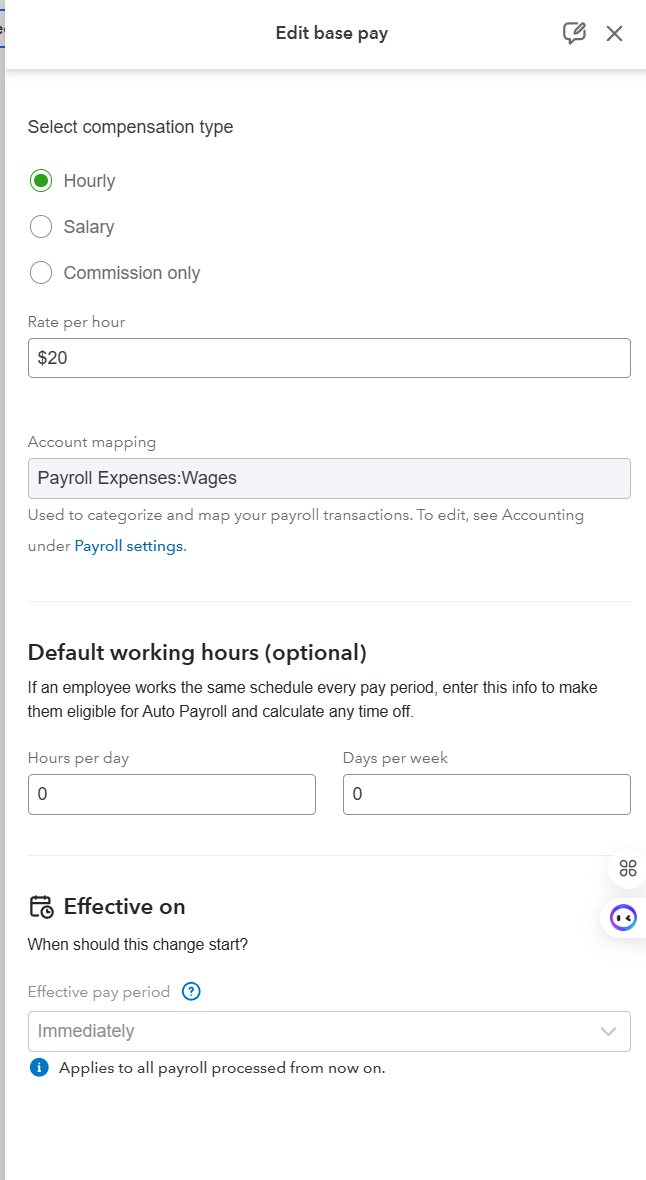
Task: Open the floating four-squares apps icon
Action: [x=627, y=868]
